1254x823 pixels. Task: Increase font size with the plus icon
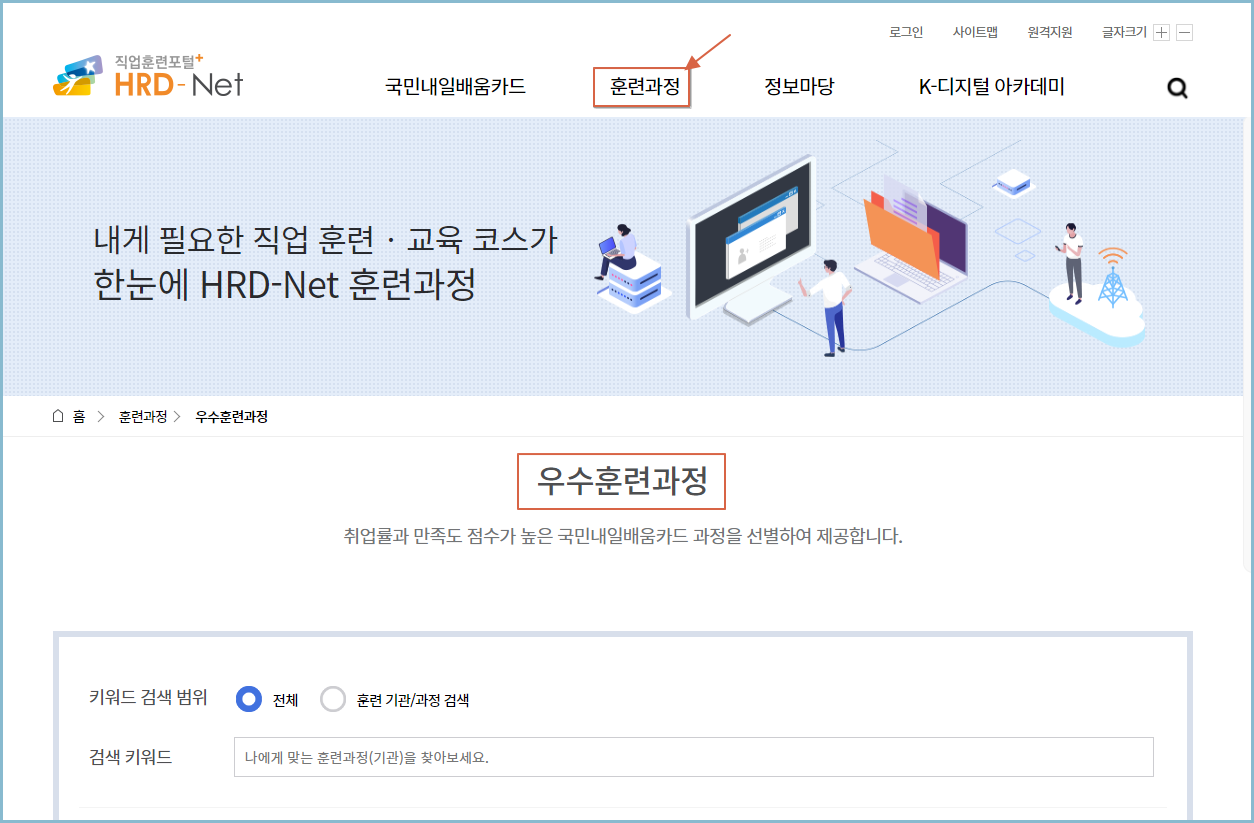coord(1160,32)
